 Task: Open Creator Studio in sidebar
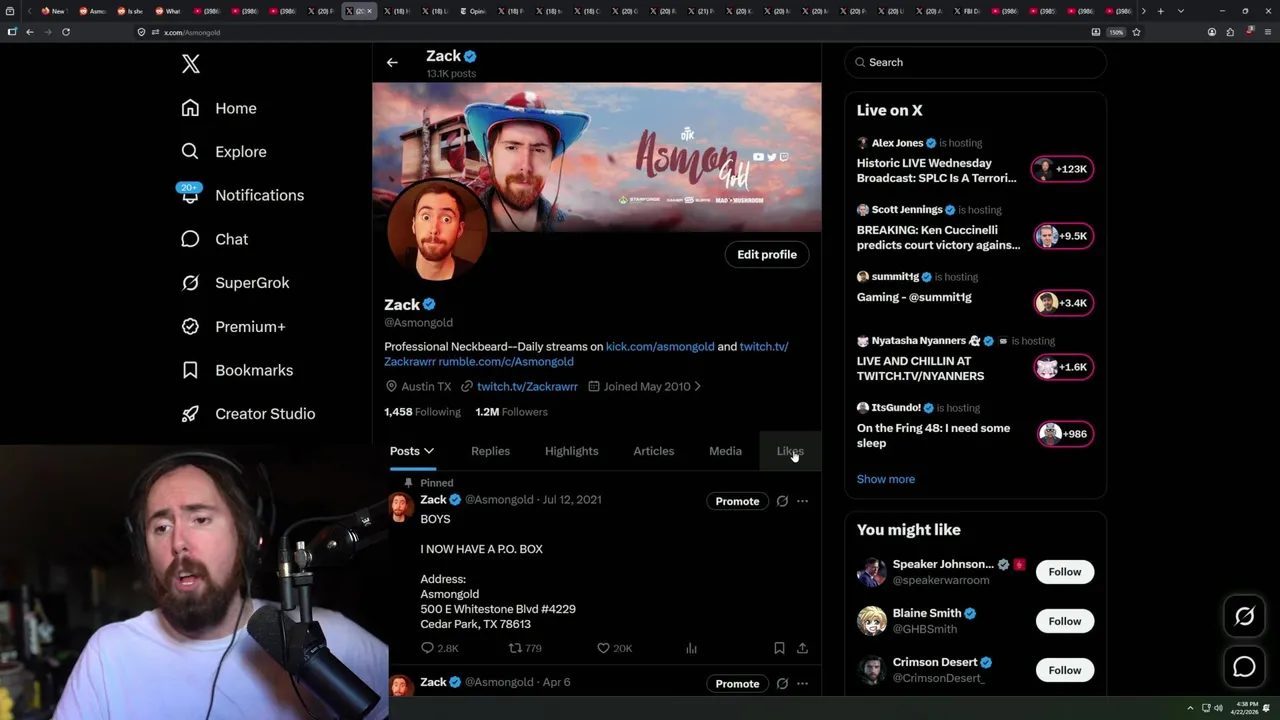[x=248, y=414]
